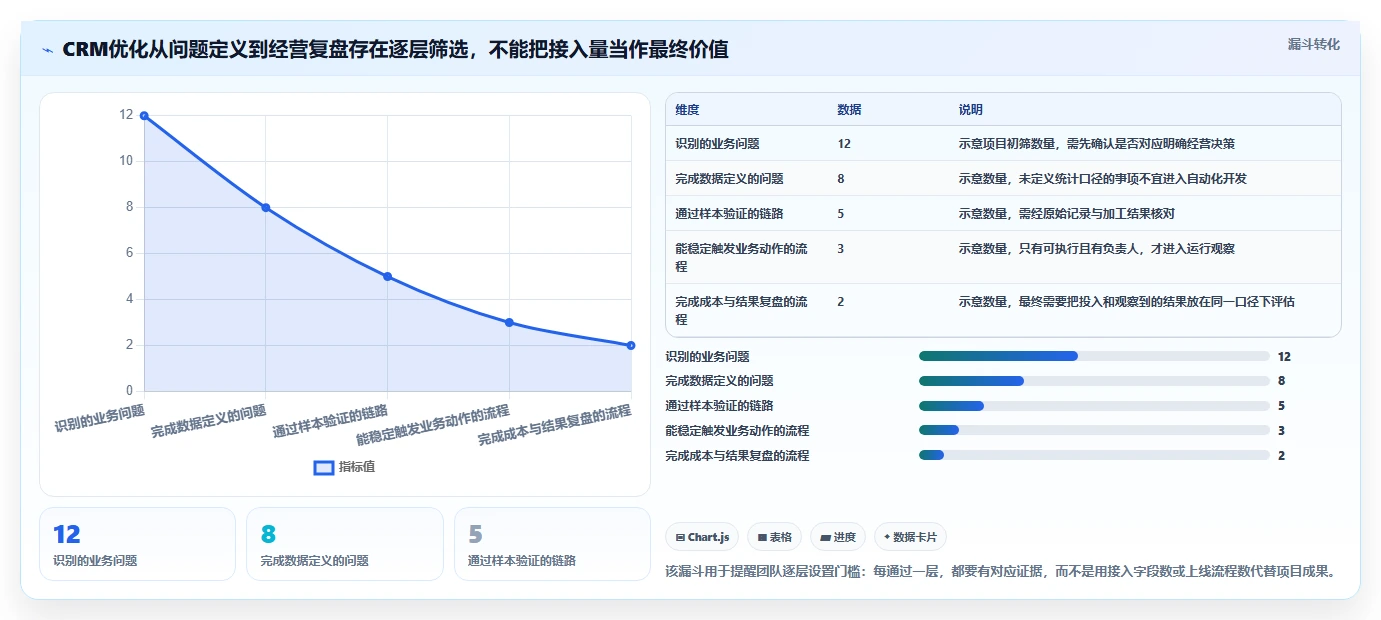Screen dimensions: 1381x620
Task: Click value 12 beside the top progress bar
Action: (x=1284, y=356)
